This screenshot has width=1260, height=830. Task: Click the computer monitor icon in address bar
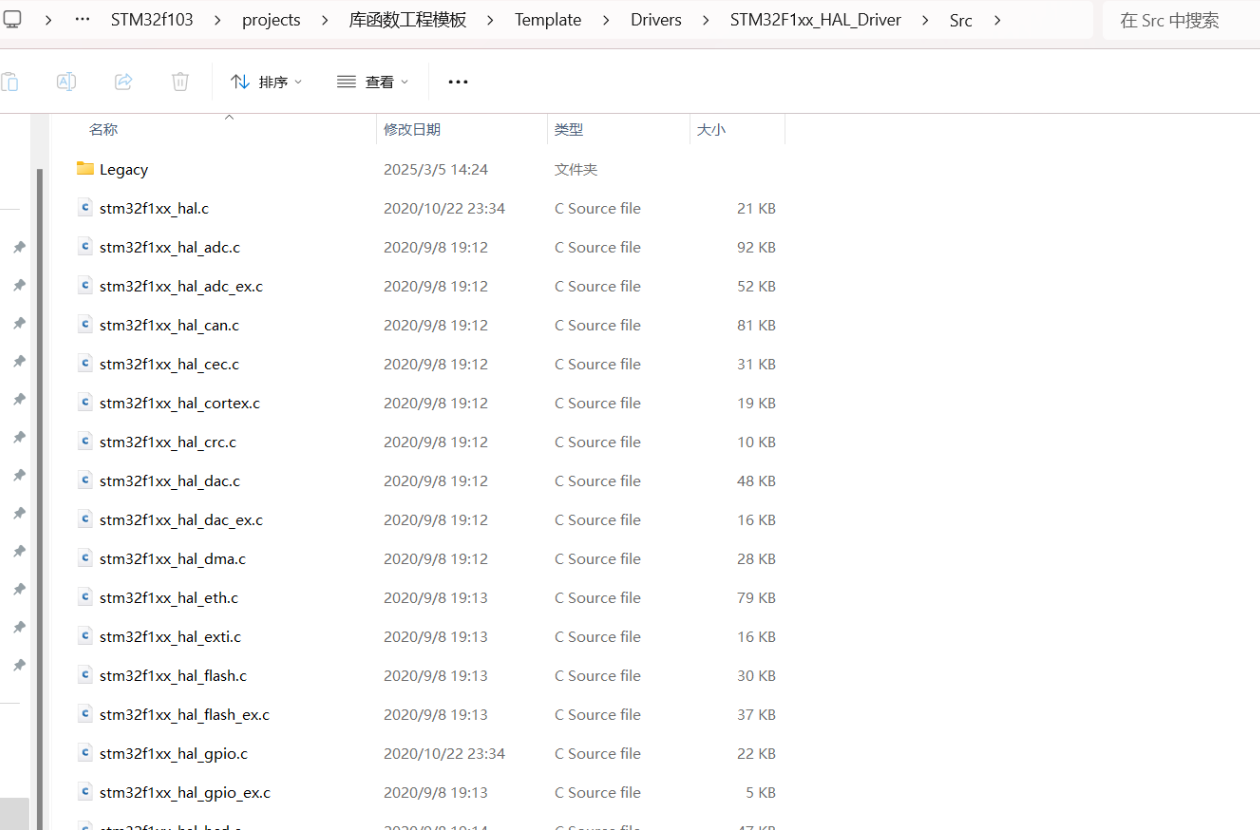pyautogui.click(x=12, y=19)
